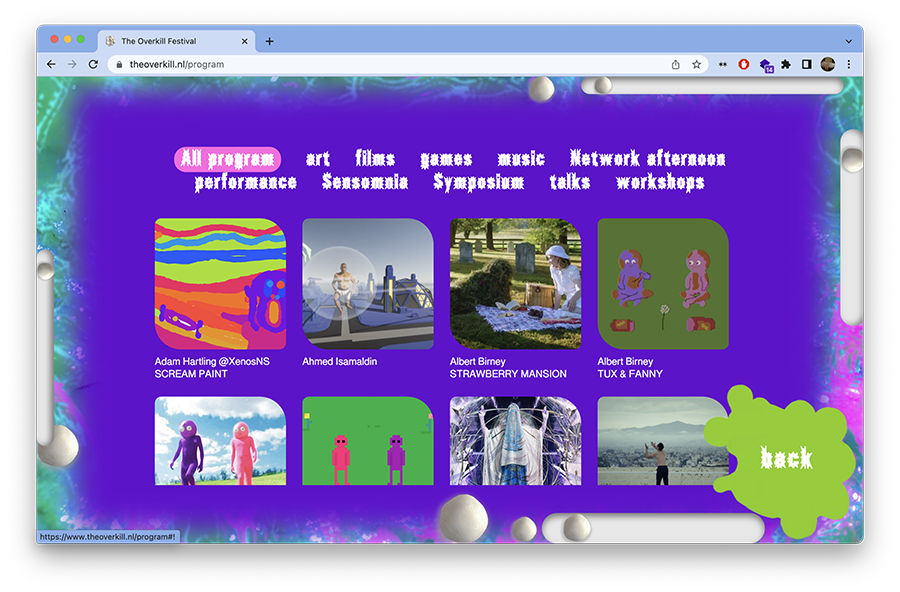Click the eyes extension icon in toolbar
Screen dimensions: 900x592
click(x=723, y=64)
